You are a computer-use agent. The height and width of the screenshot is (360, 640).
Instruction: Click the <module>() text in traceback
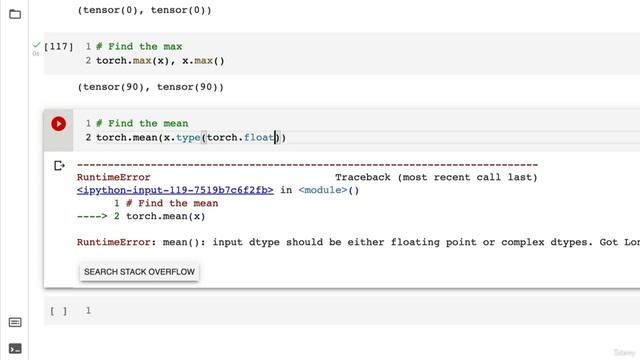(x=329, y=190)
